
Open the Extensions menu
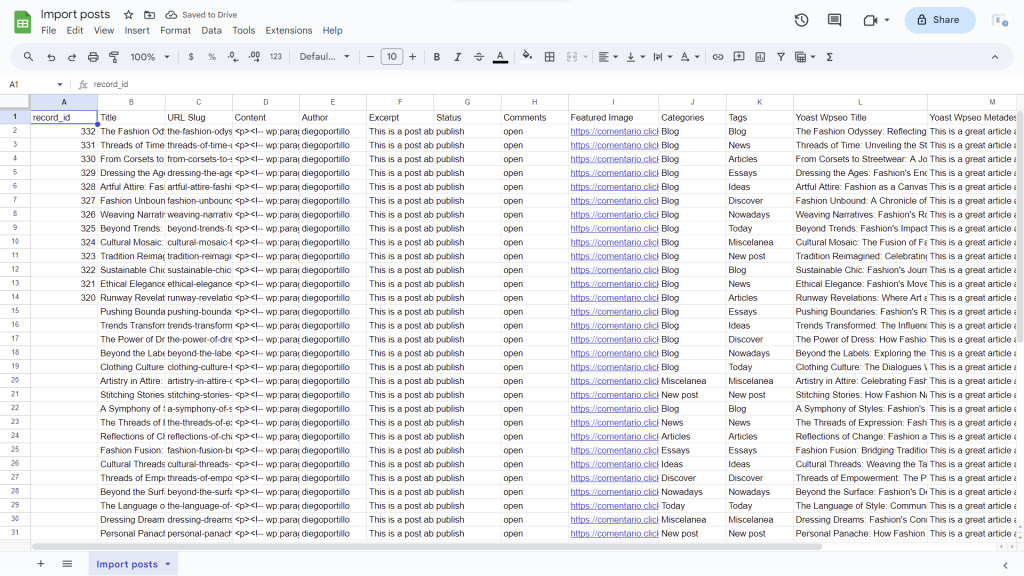(288, 30)
